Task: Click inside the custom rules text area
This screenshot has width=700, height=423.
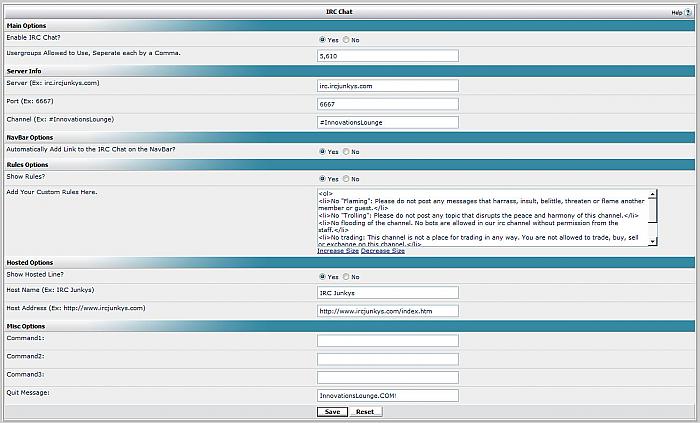Action: click(480, 216)
